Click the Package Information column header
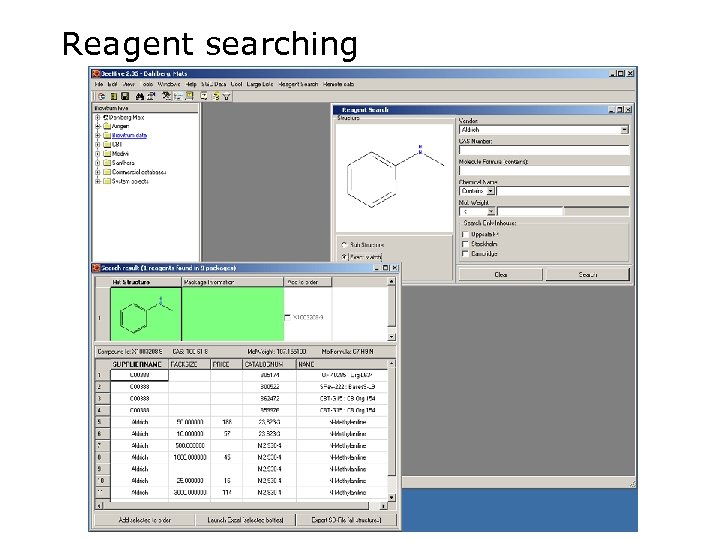720x540 pixels. pyautogui.click(x=233, y=282)
